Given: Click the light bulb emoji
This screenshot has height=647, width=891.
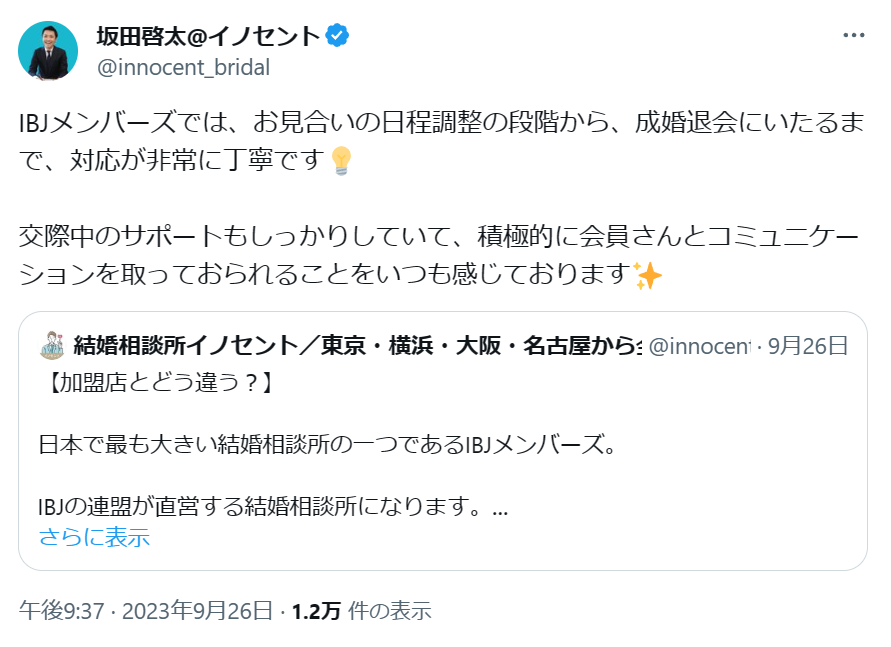Looking at the screenshot, I should pyautogui.click(x=342, y=160).
